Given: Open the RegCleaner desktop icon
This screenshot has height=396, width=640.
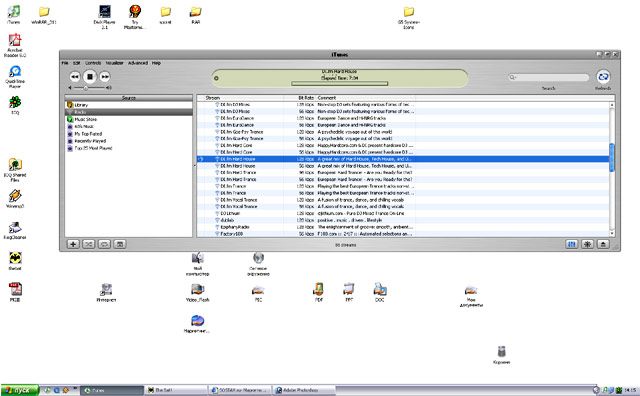Looking at the screenshot, I should (x=15, y=230).
